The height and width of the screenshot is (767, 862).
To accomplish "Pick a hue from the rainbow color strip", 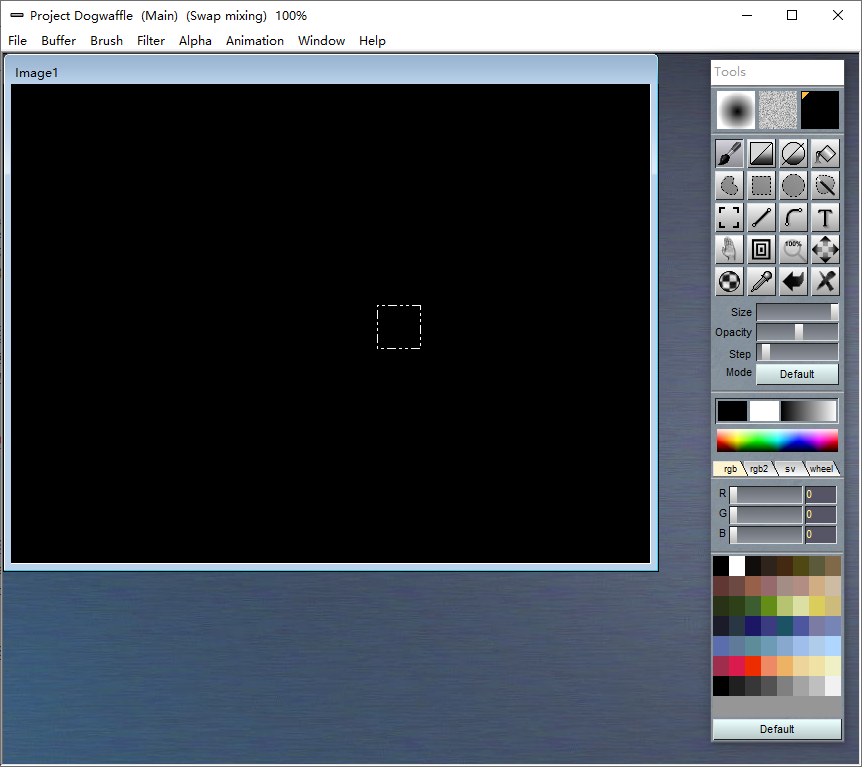I will (x=777, y=441).
